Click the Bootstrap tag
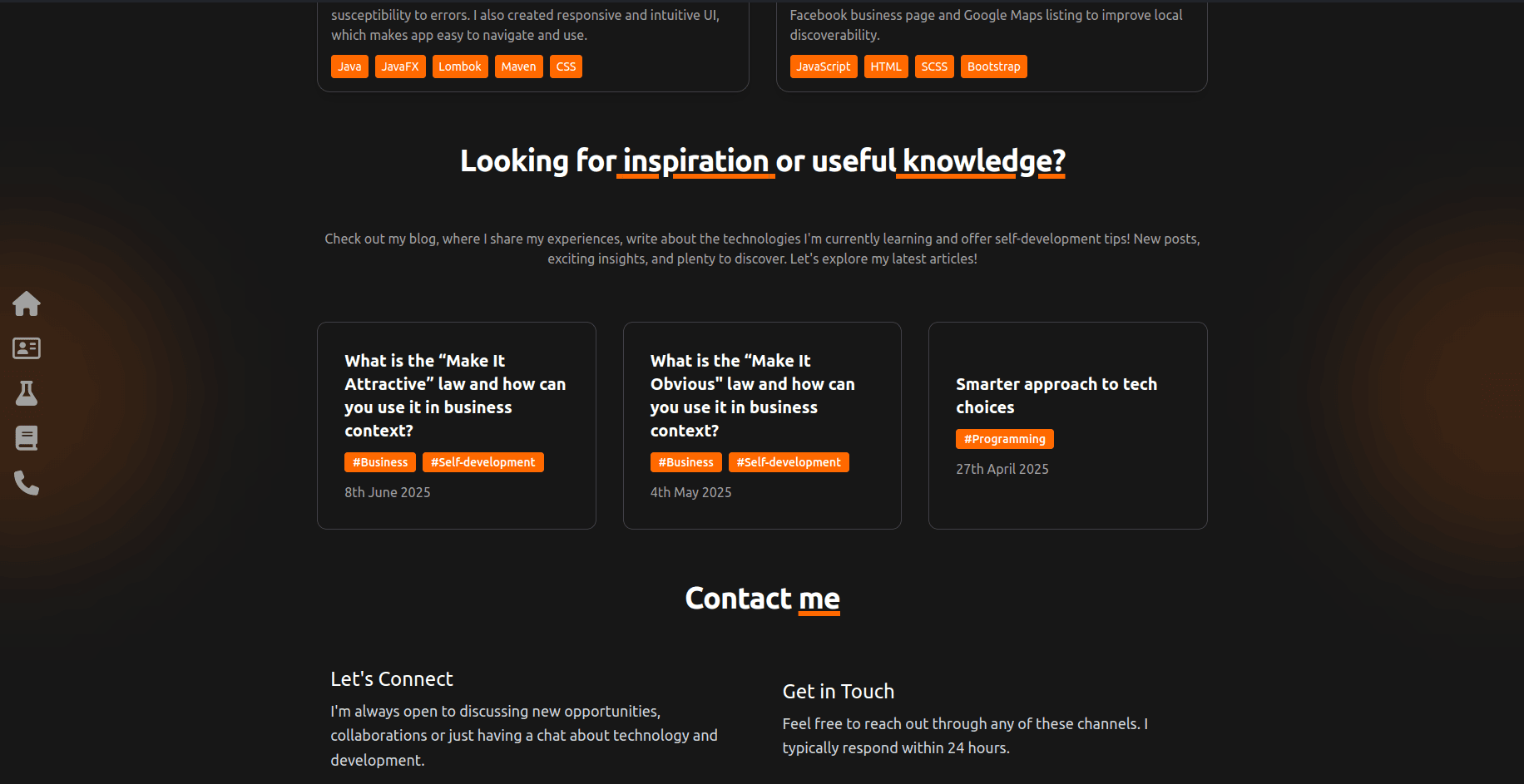This screenshot has width=1524, height=784. [x=994, y=67]
